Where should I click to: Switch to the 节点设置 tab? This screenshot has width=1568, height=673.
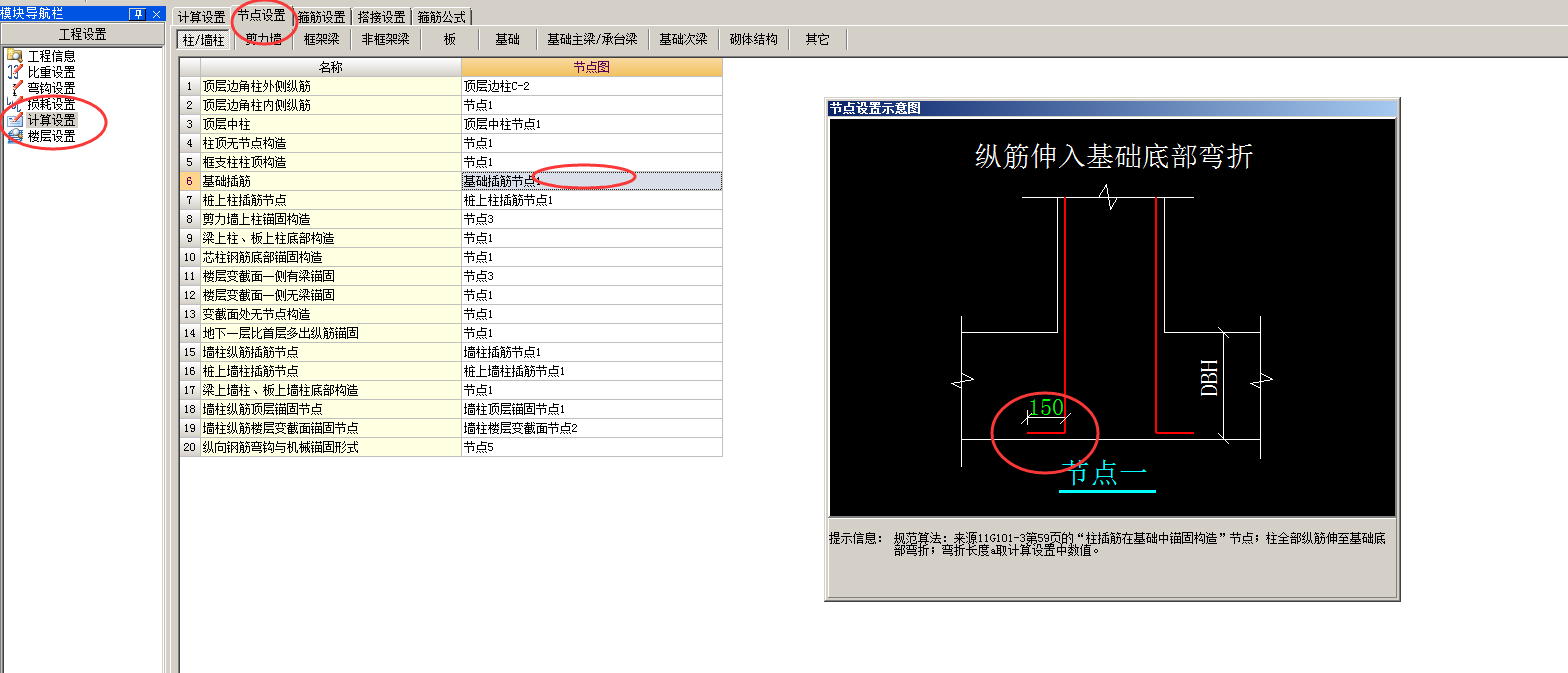(262, 16)
